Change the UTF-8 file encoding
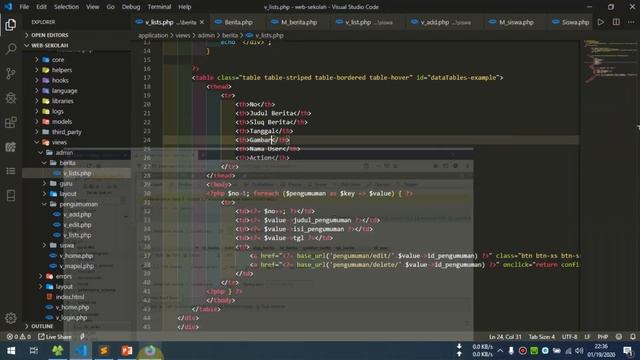The width and height of the screenshot is (640, 360). 569,337
